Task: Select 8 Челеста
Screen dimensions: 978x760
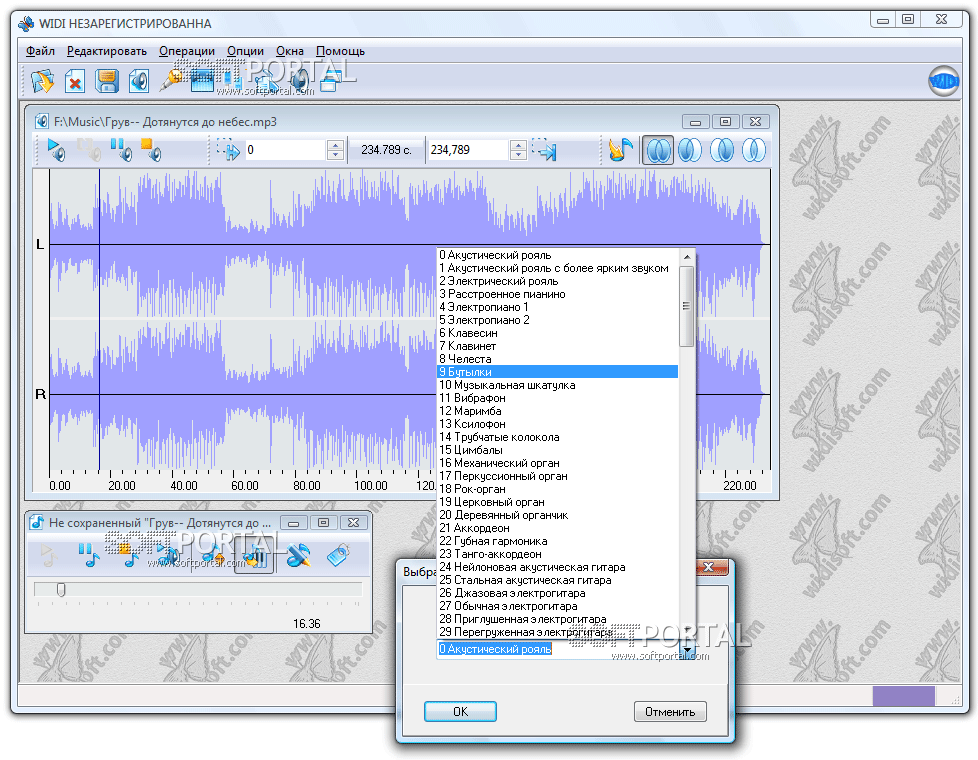Action: point(558,359)
